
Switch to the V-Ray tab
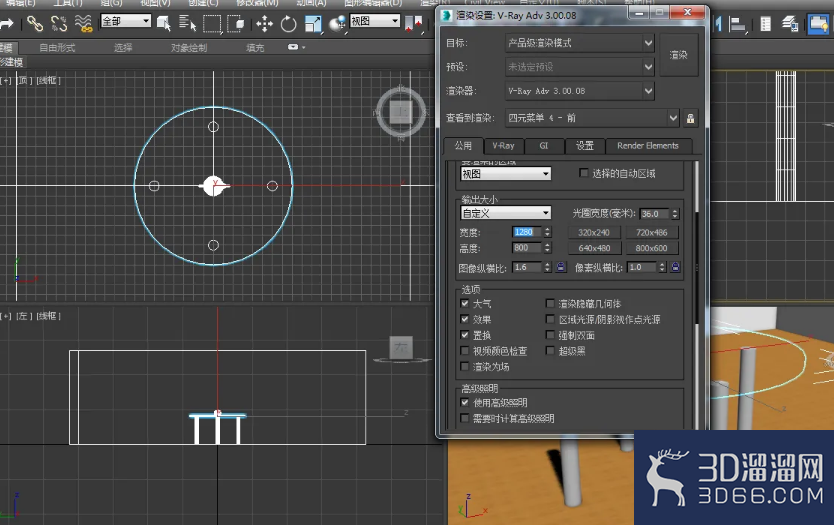click(x=503, y=146)
